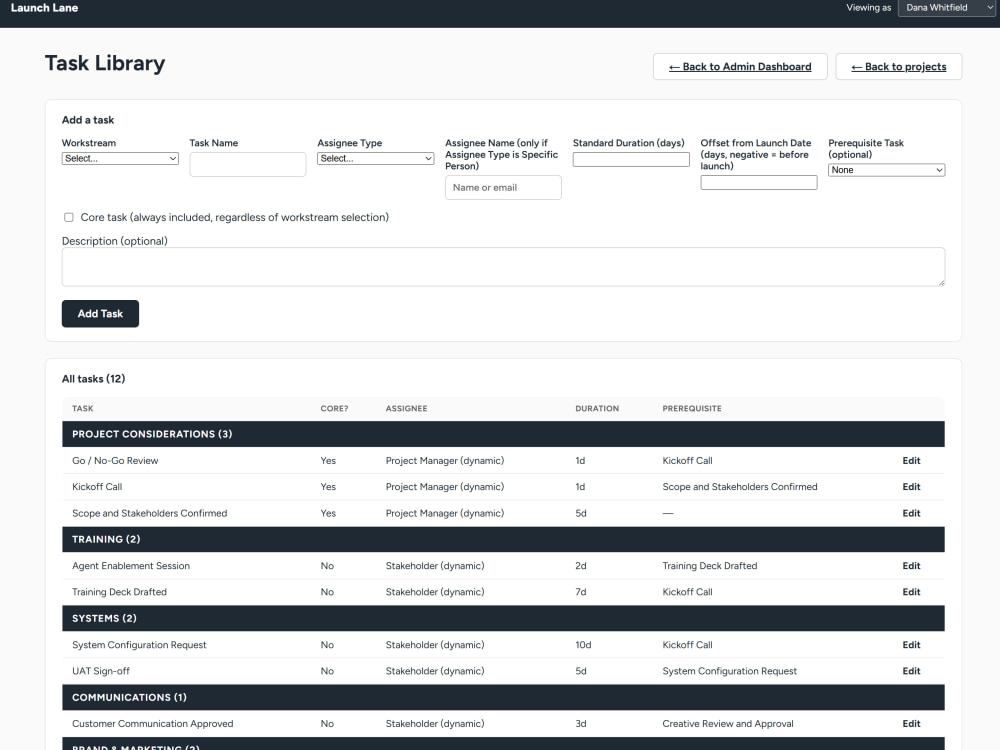
Task: Click the Launch Lane logo text
Action: 45,8
